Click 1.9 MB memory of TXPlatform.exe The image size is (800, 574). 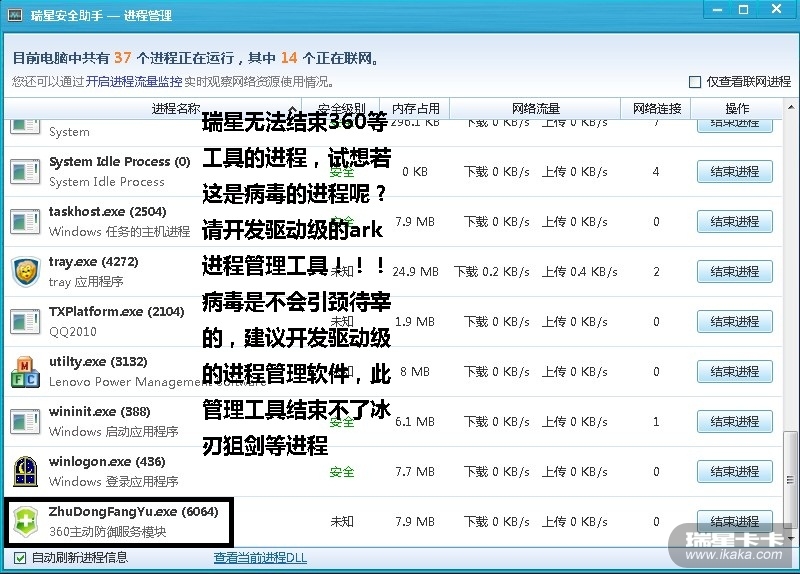(x=415, y=321)
